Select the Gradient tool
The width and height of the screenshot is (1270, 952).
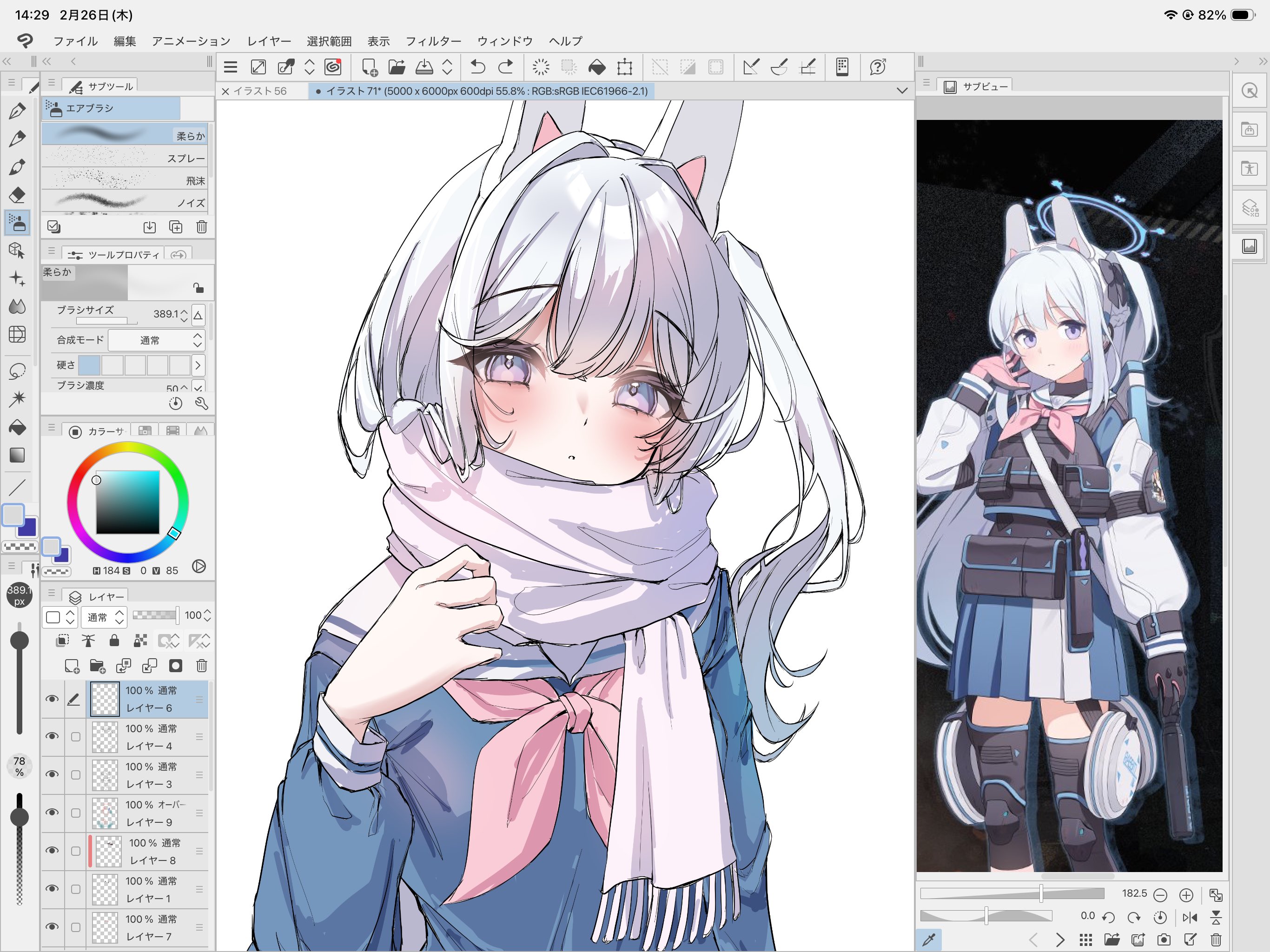point(17,456)
